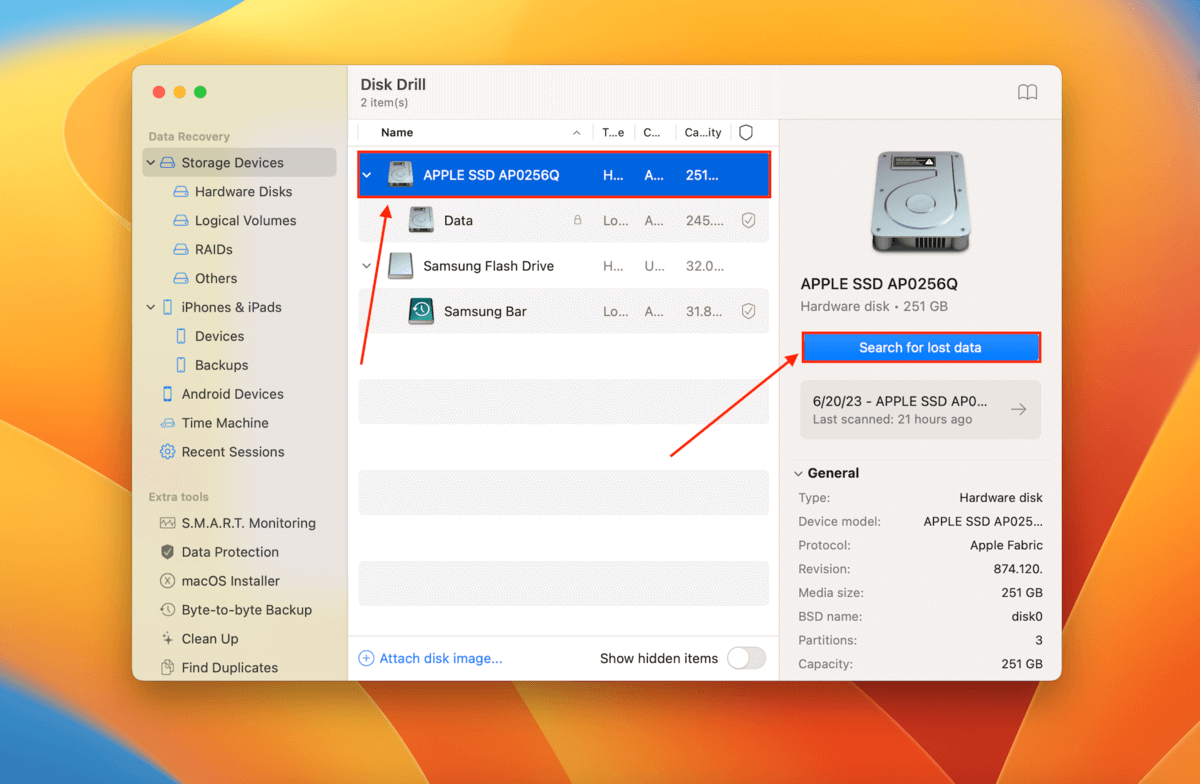Open Recent Sessions
Viewport: 1200px width, 784px height.
tap(233, 452)
